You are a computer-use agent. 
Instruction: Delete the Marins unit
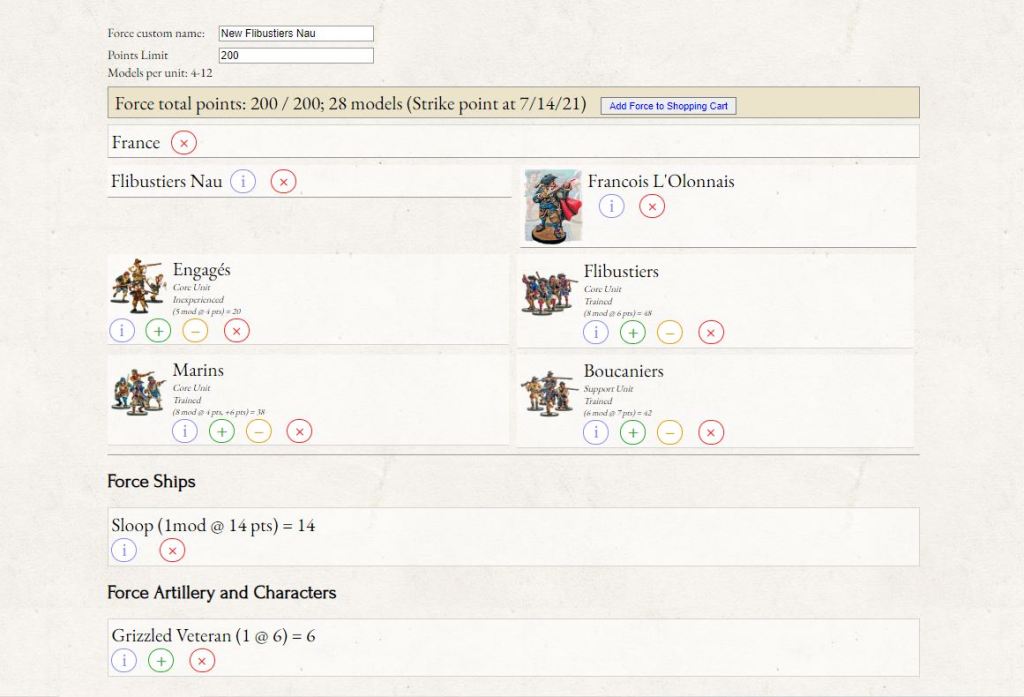click(x=299, y=431)
